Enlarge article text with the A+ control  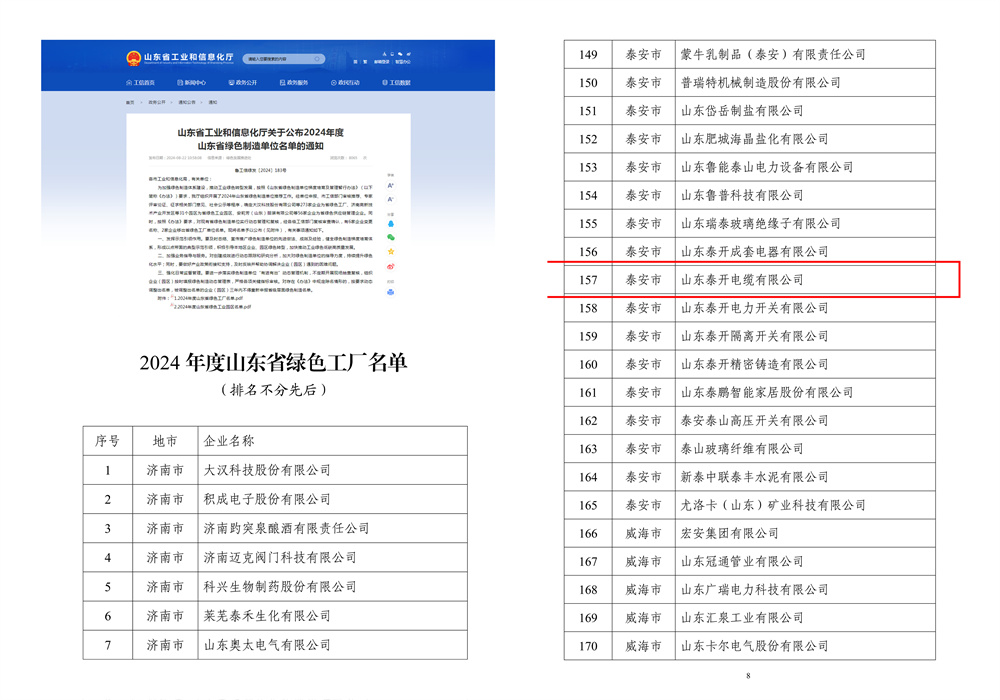click(x=390, y=184)
